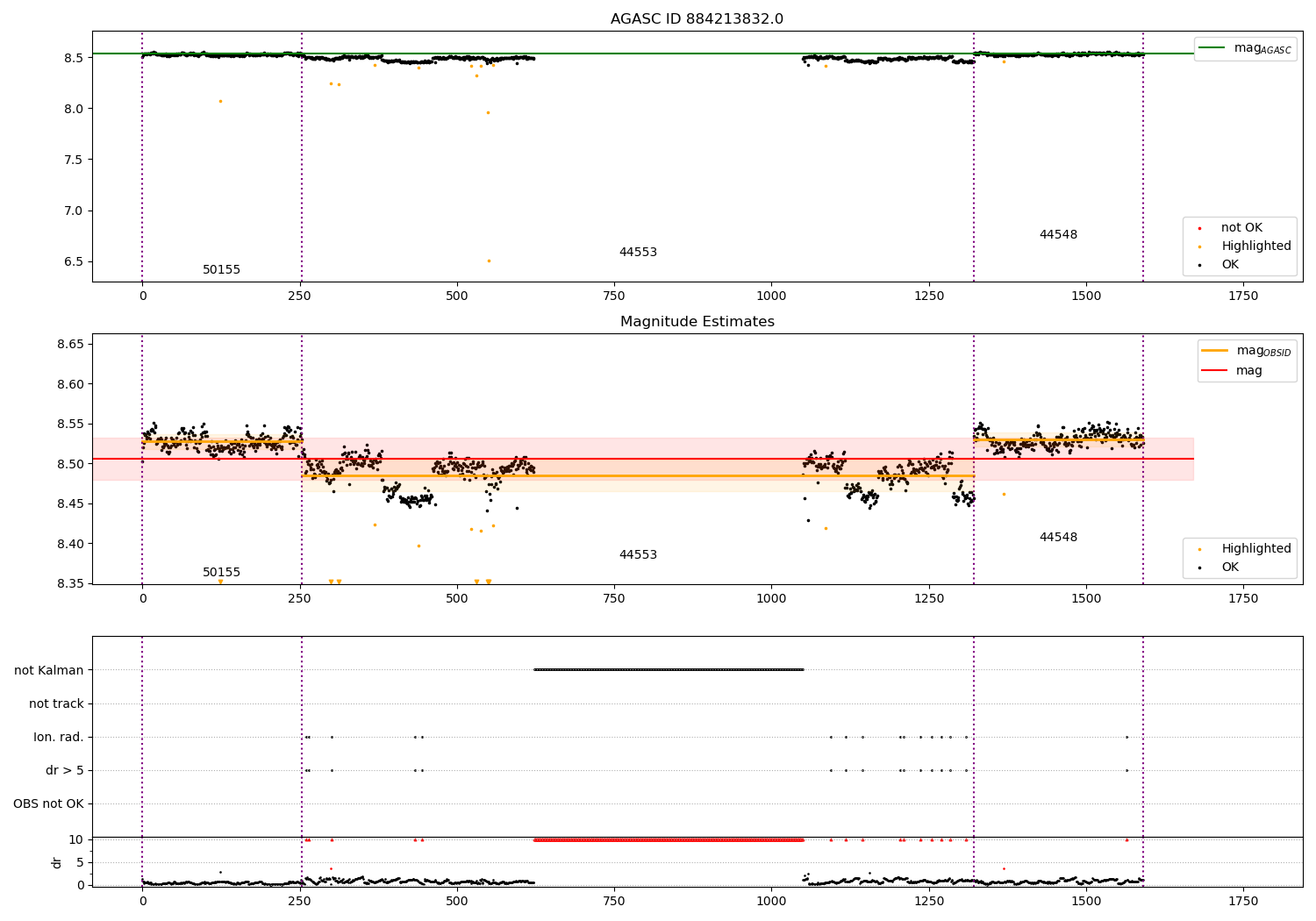
Task: Click the dotted obsid boundary line near 1320 in top panel
Action: coord(974,158)
